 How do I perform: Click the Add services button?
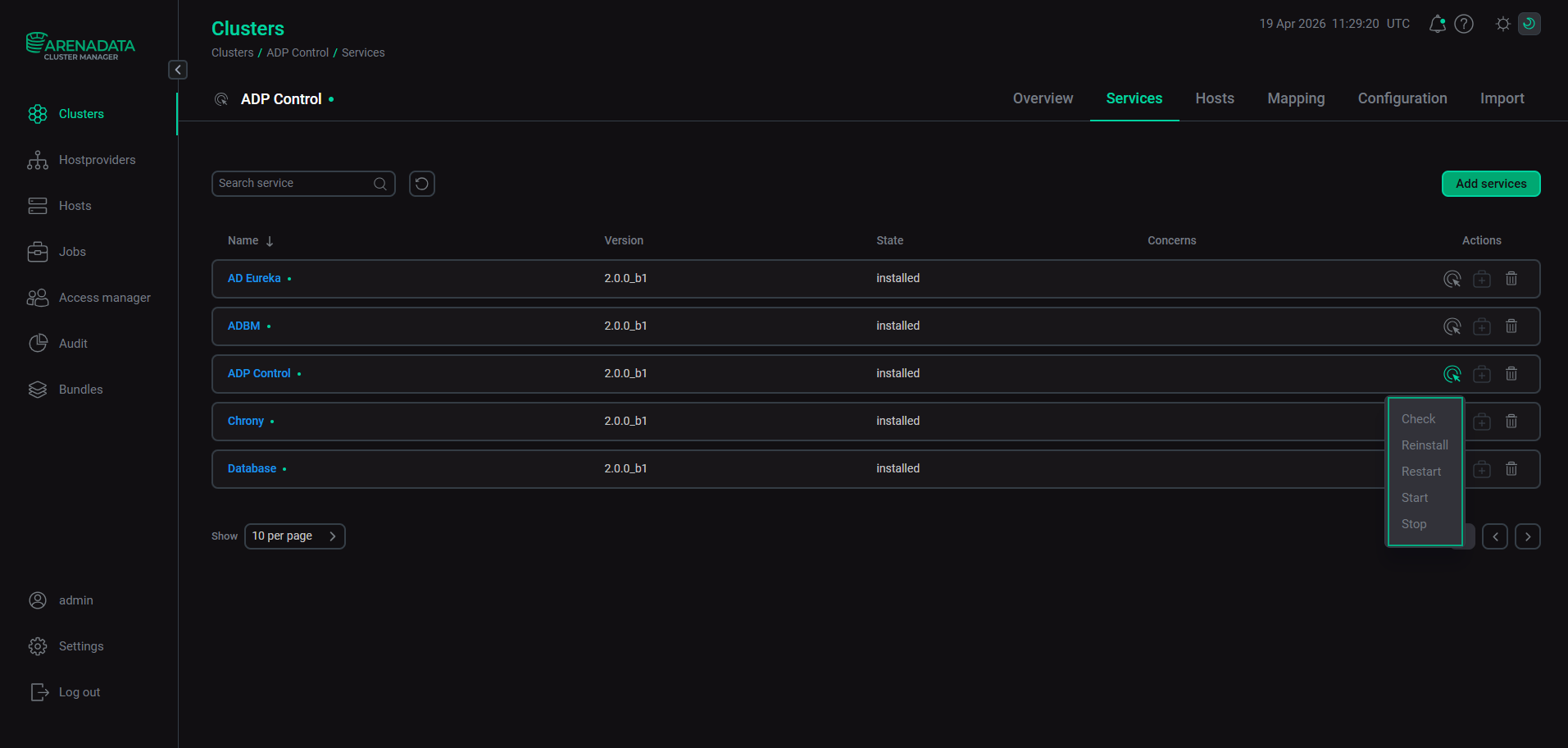tap(1491, 184)
